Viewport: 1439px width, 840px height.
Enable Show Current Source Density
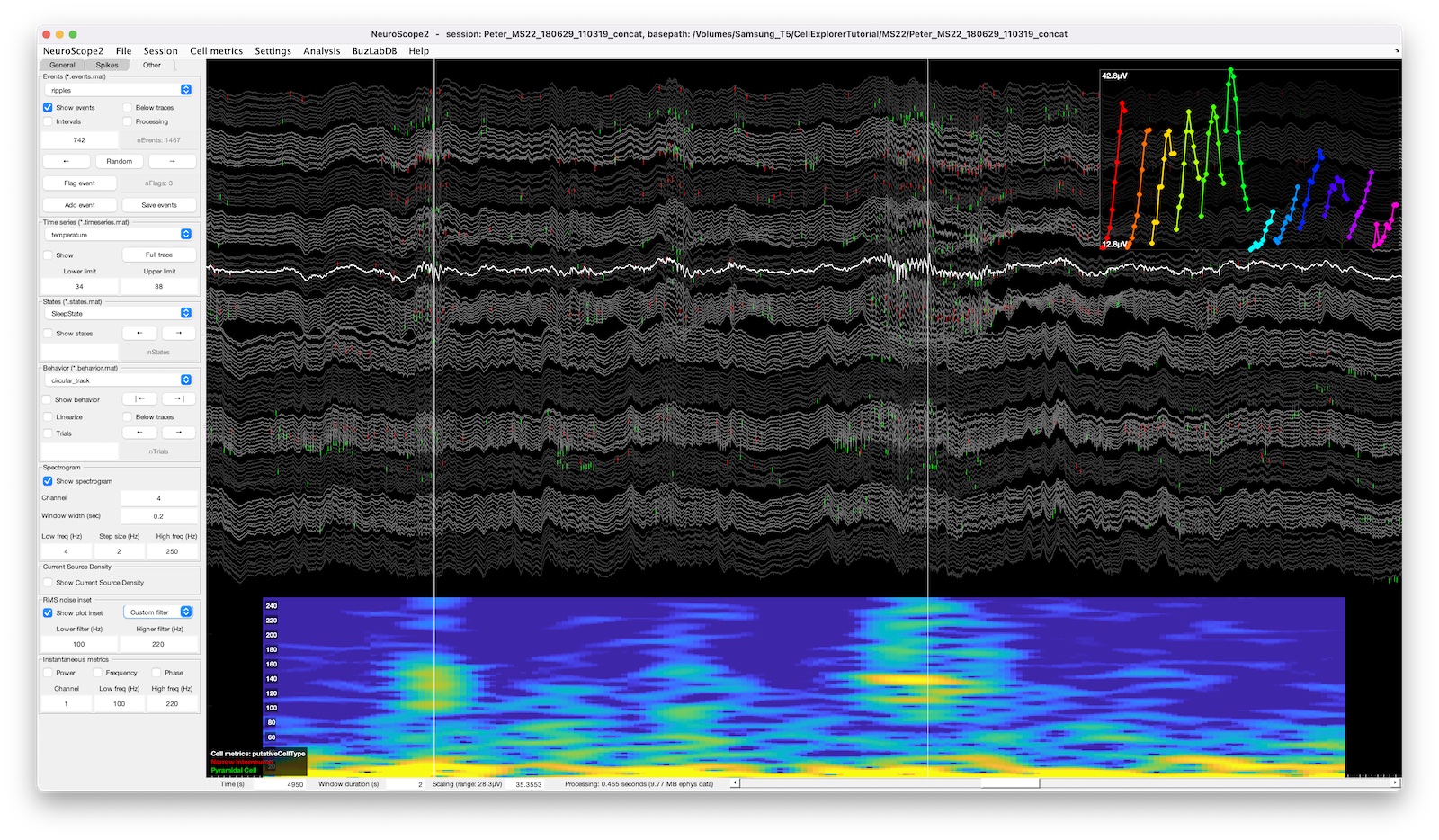click(x=48, y=583)
